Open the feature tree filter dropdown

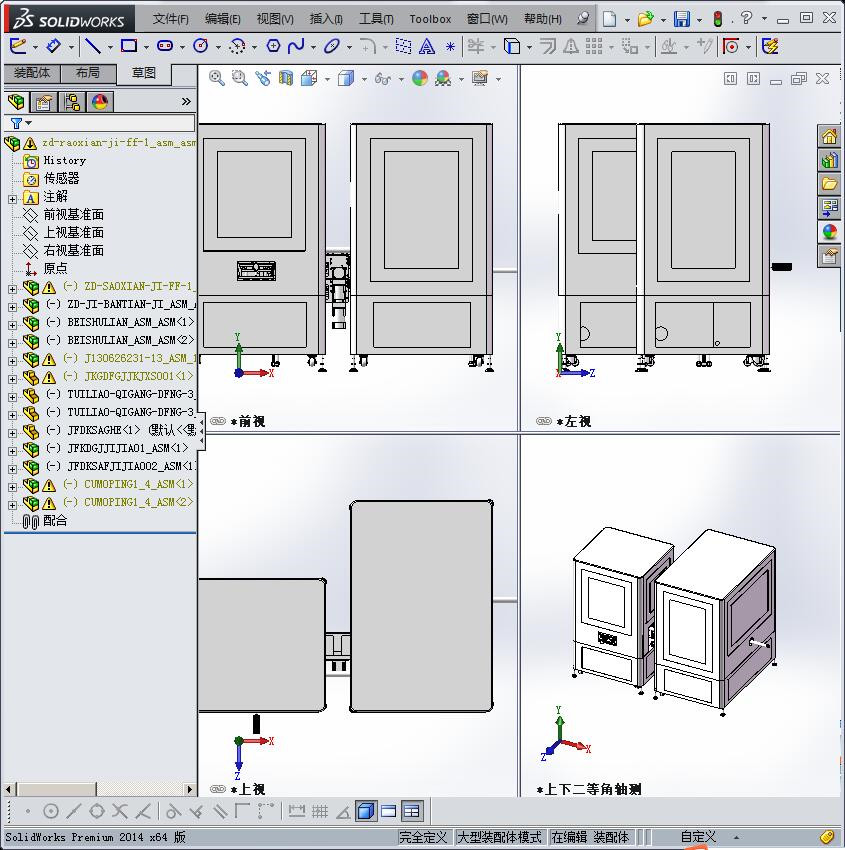coord(20,123)
